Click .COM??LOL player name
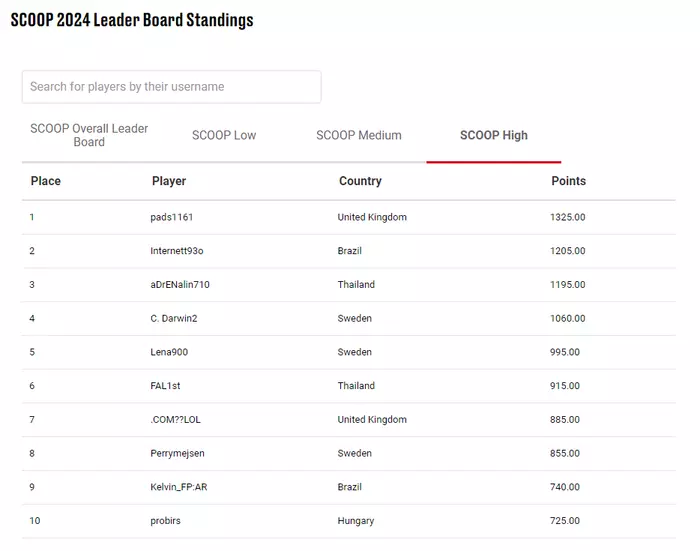 tap(175, 420)
